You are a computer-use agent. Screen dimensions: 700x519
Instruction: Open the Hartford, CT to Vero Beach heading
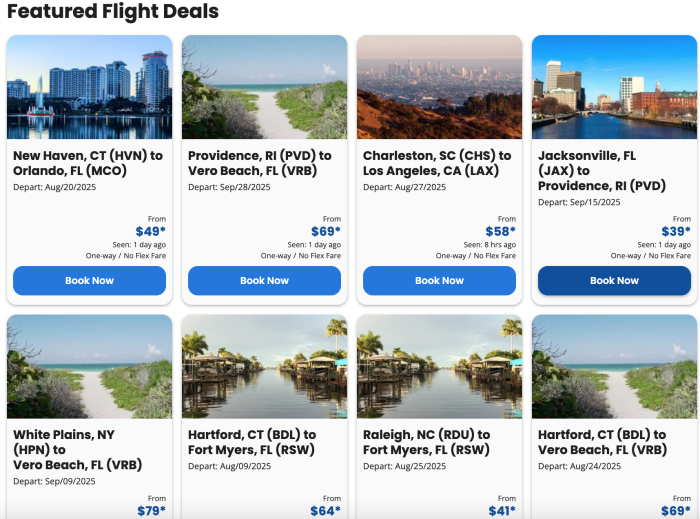coord(602,442)
